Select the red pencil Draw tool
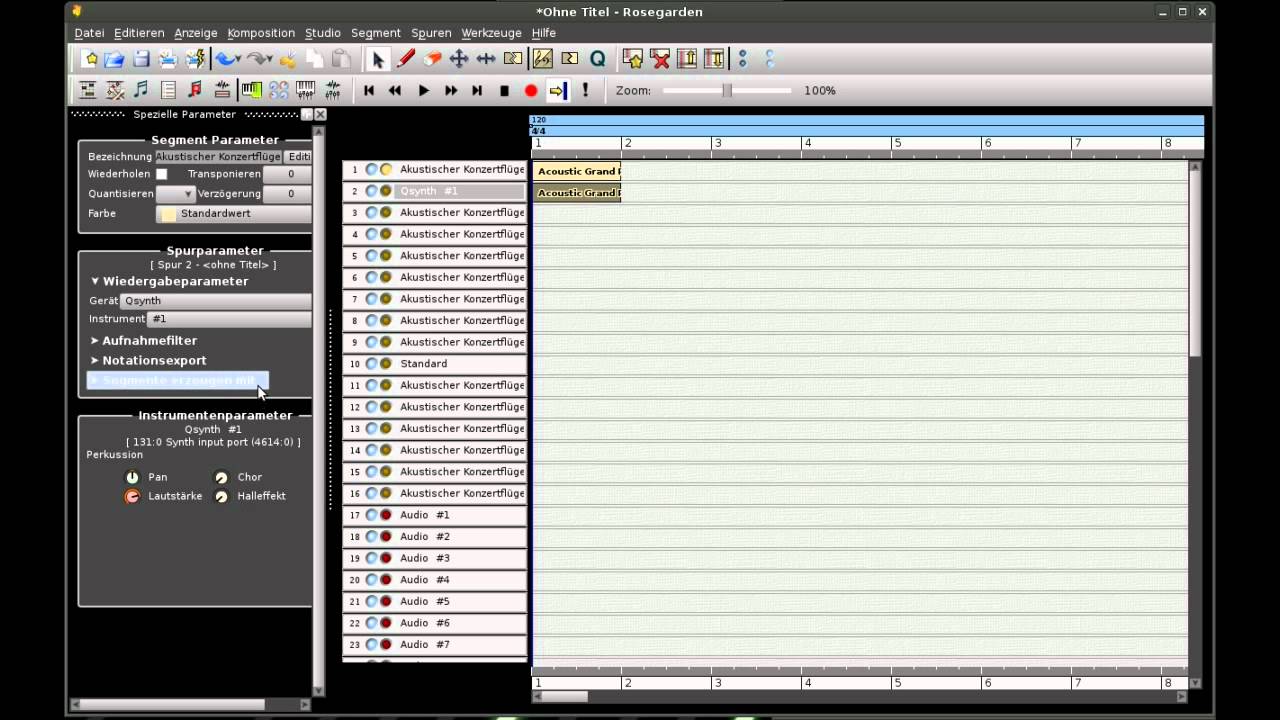The height and width of the screenshot is (720, 1280). pos(405,59)
